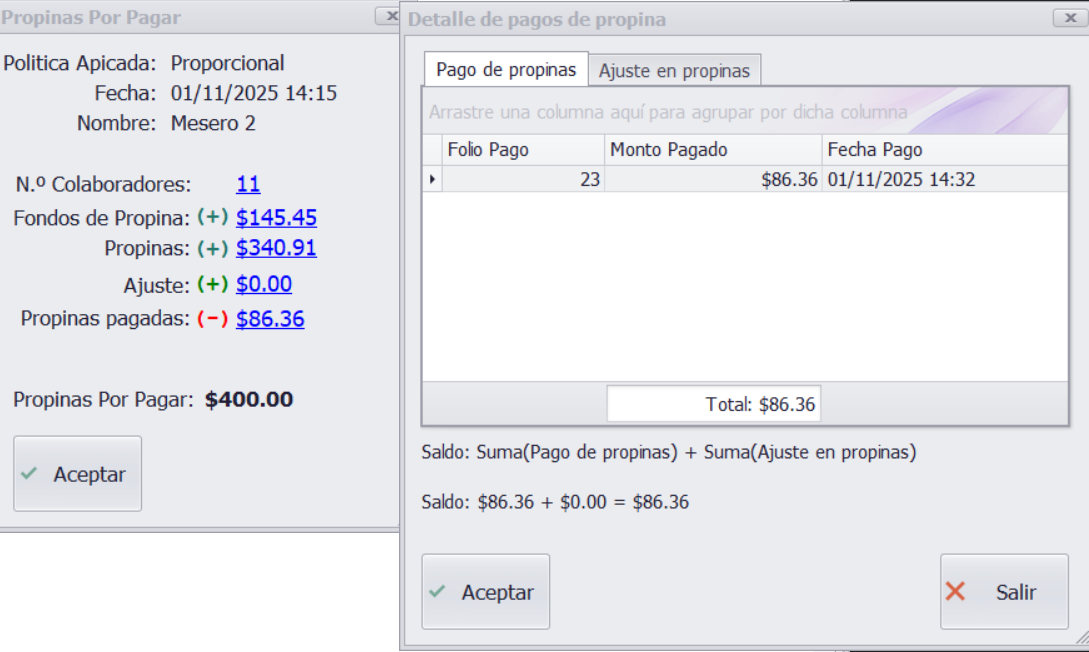Image resolution: width=1089 pixels, height=652 pixels.
Task: Click the Monto Pagado cell in the grid row
Action: pyautogui.click(x=712, y=180)
